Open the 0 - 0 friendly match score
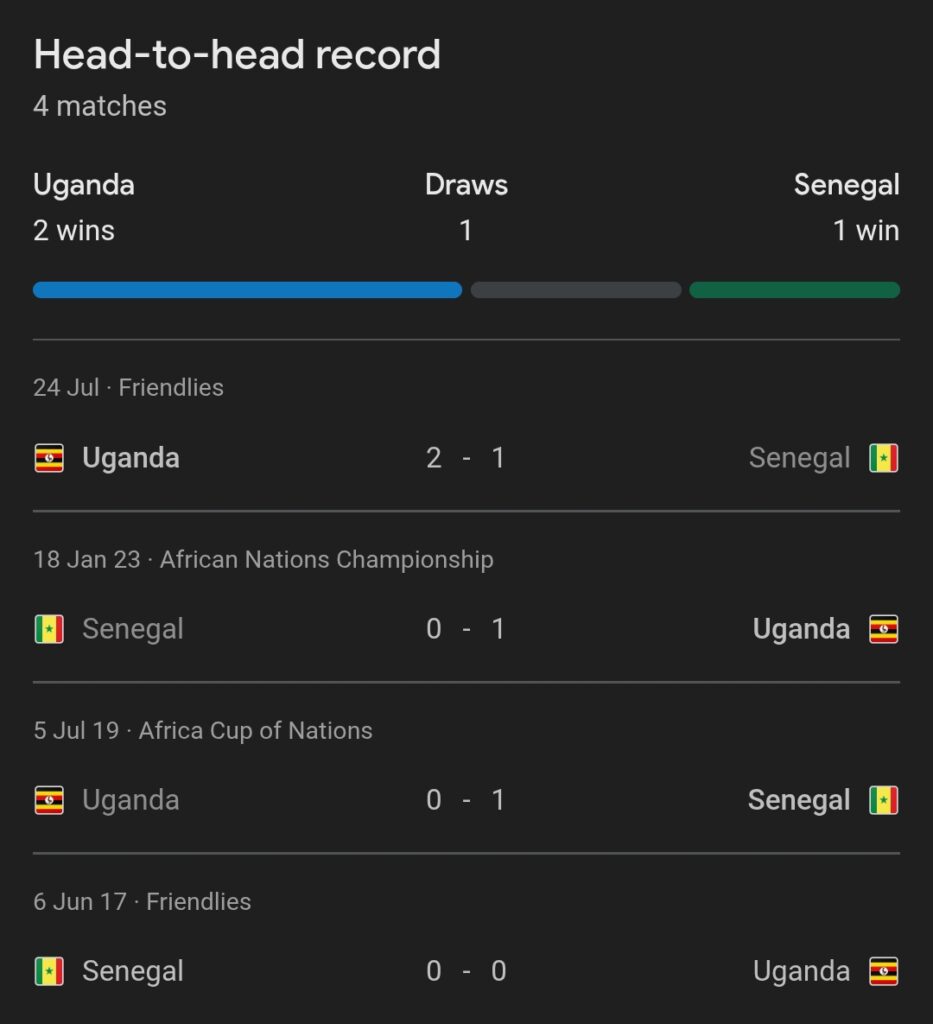Viewport: 933px width, 1024px height. pyautogui.click(x=466, y=971)
